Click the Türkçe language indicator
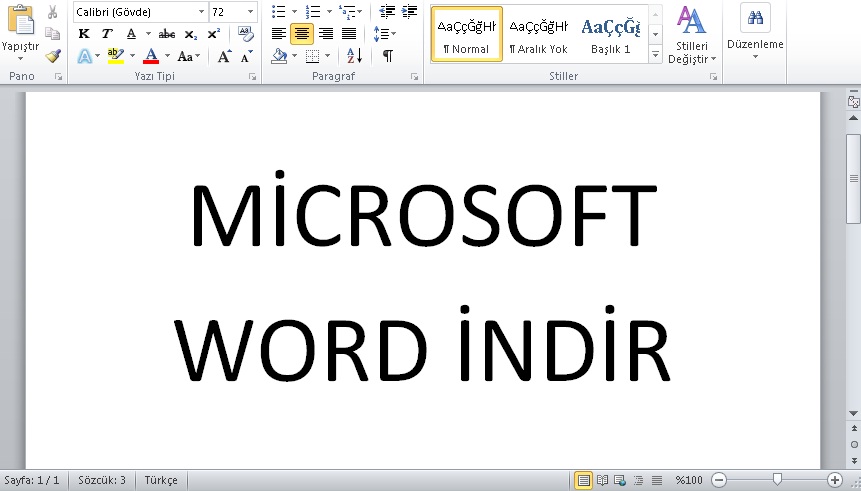 pyautogui.click(x=161, y=481)
